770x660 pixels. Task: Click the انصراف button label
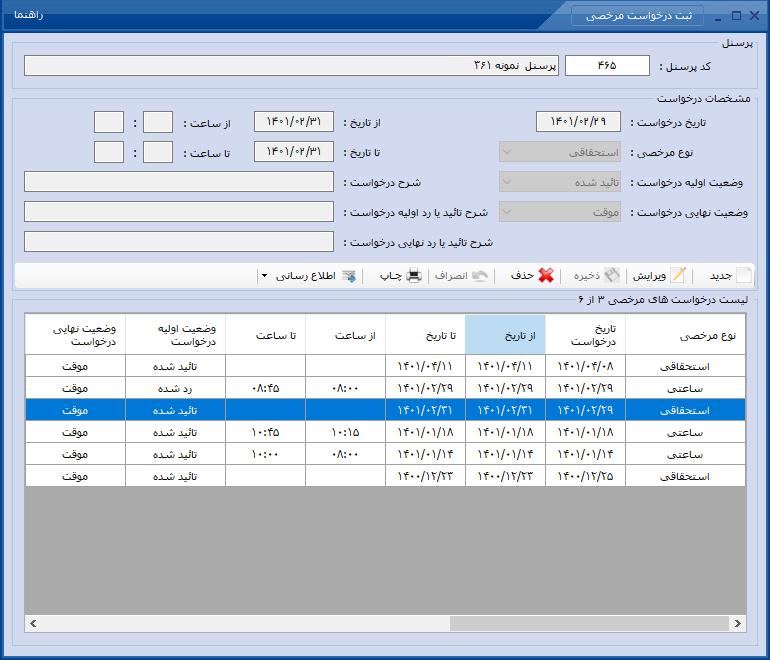click(451, 276)
